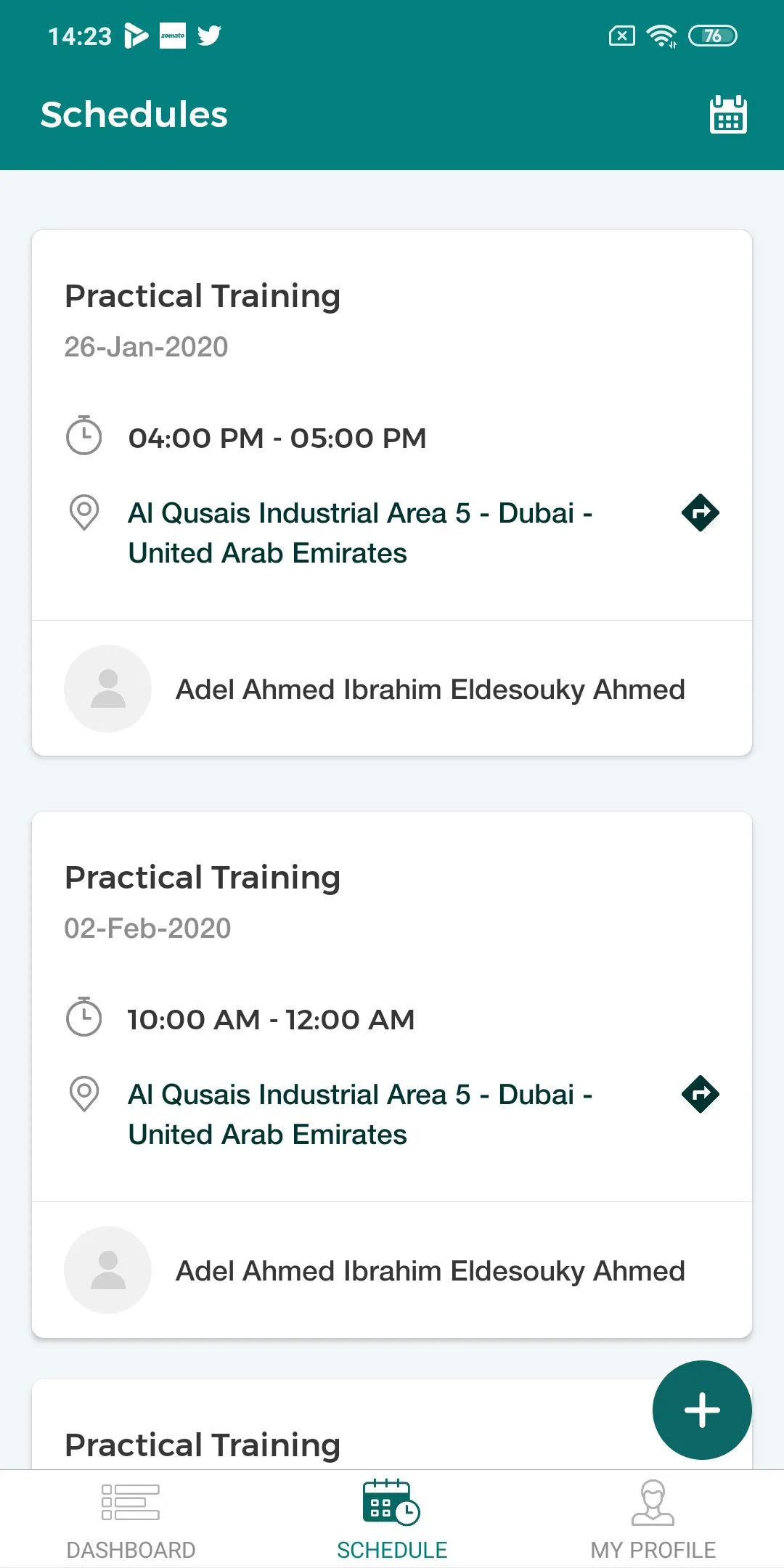Open Al Qusais address link in second card

pos(360,1114)
